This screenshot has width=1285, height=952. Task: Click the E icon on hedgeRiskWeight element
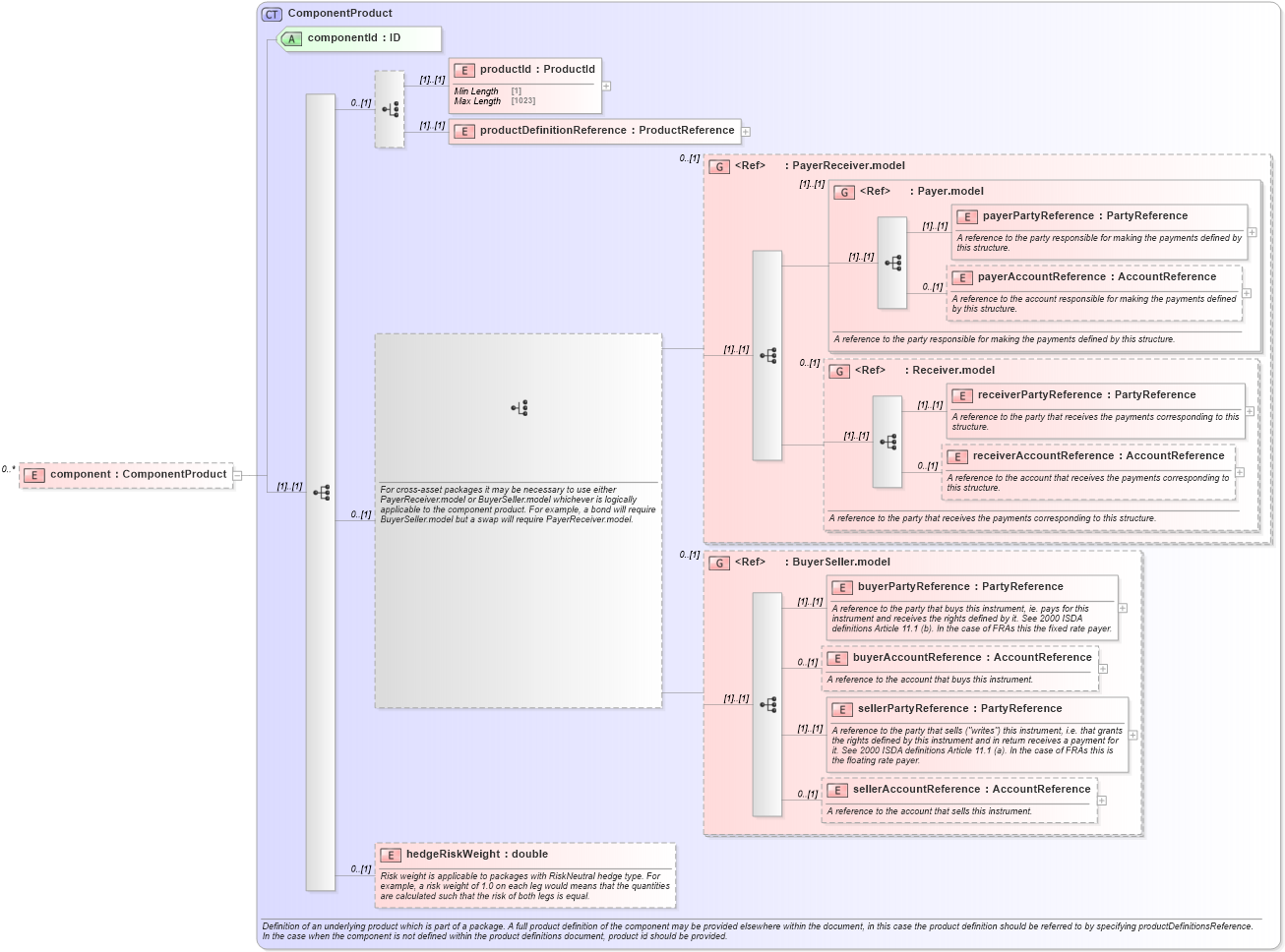coord(390,854)
